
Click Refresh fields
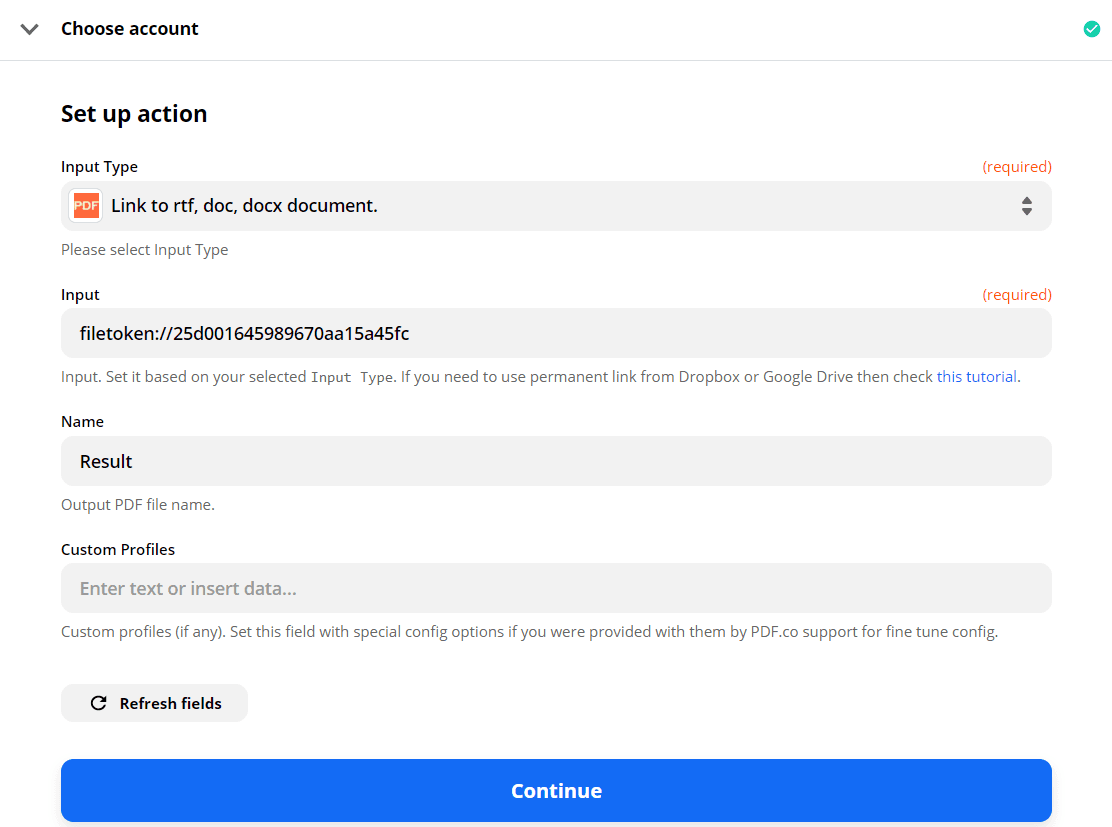(x=154, y=703)
